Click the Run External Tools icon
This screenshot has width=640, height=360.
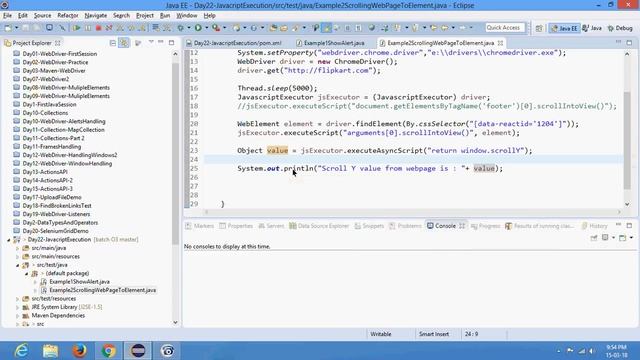point(216,28)
